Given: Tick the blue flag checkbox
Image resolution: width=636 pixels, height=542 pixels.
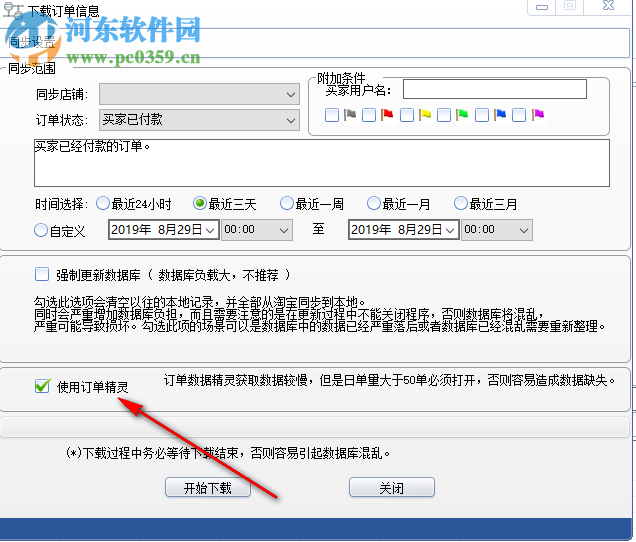Looking at the screenshot, I should (481, 115).
